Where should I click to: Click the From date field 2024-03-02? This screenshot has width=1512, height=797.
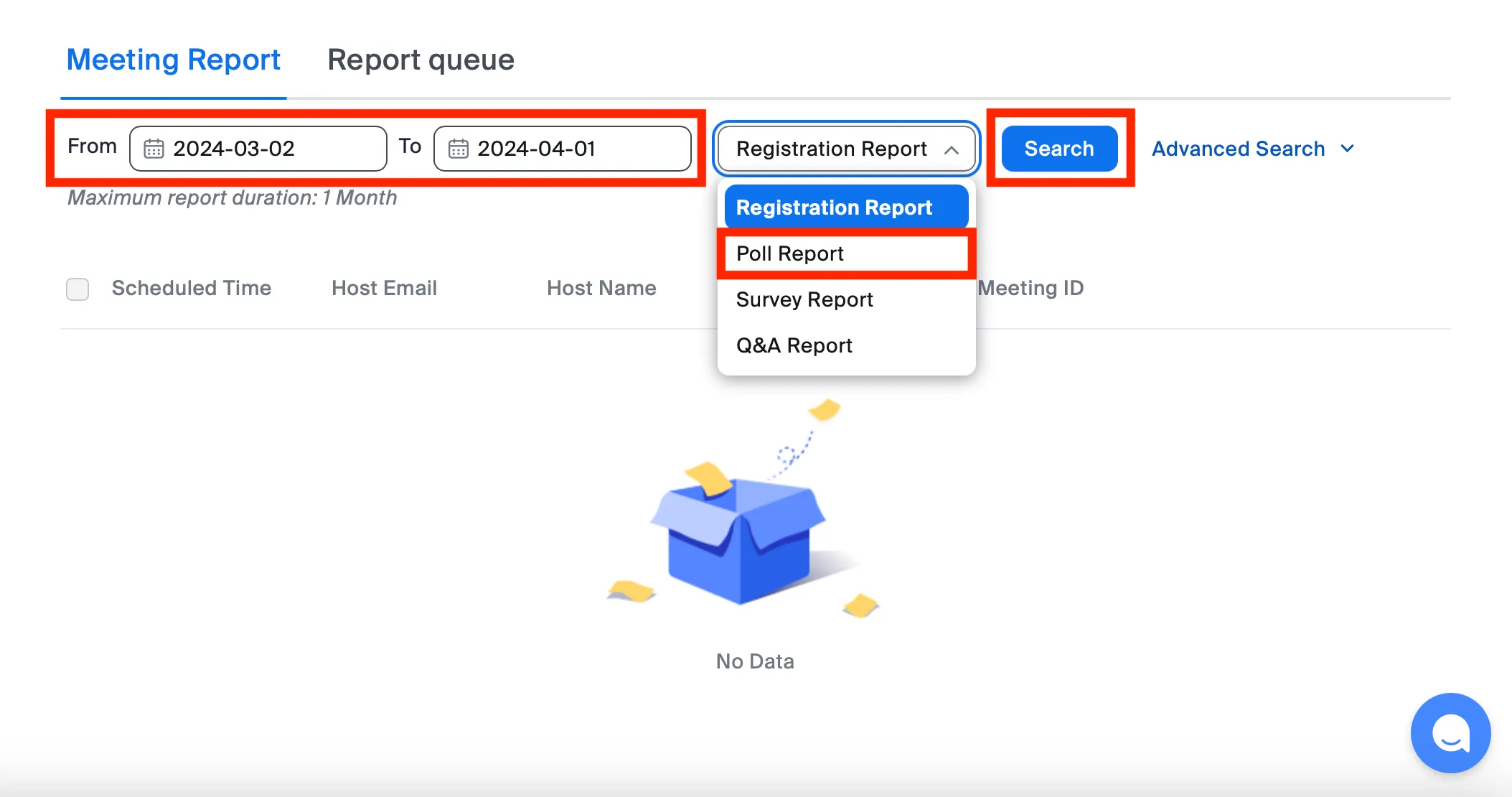click(258, 149)
